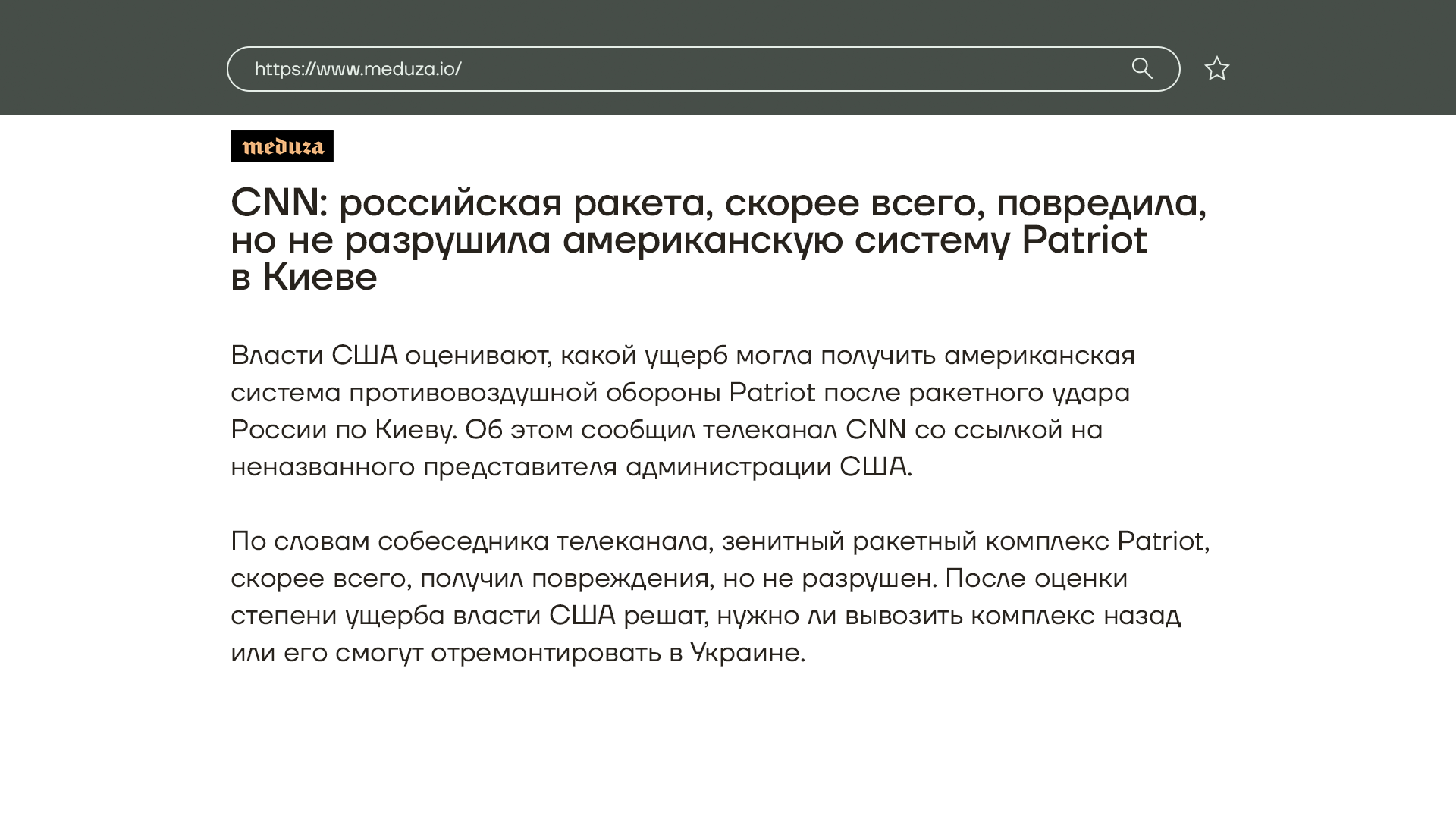Open the Meduza logo homepage link

click(x=282, y=146)
